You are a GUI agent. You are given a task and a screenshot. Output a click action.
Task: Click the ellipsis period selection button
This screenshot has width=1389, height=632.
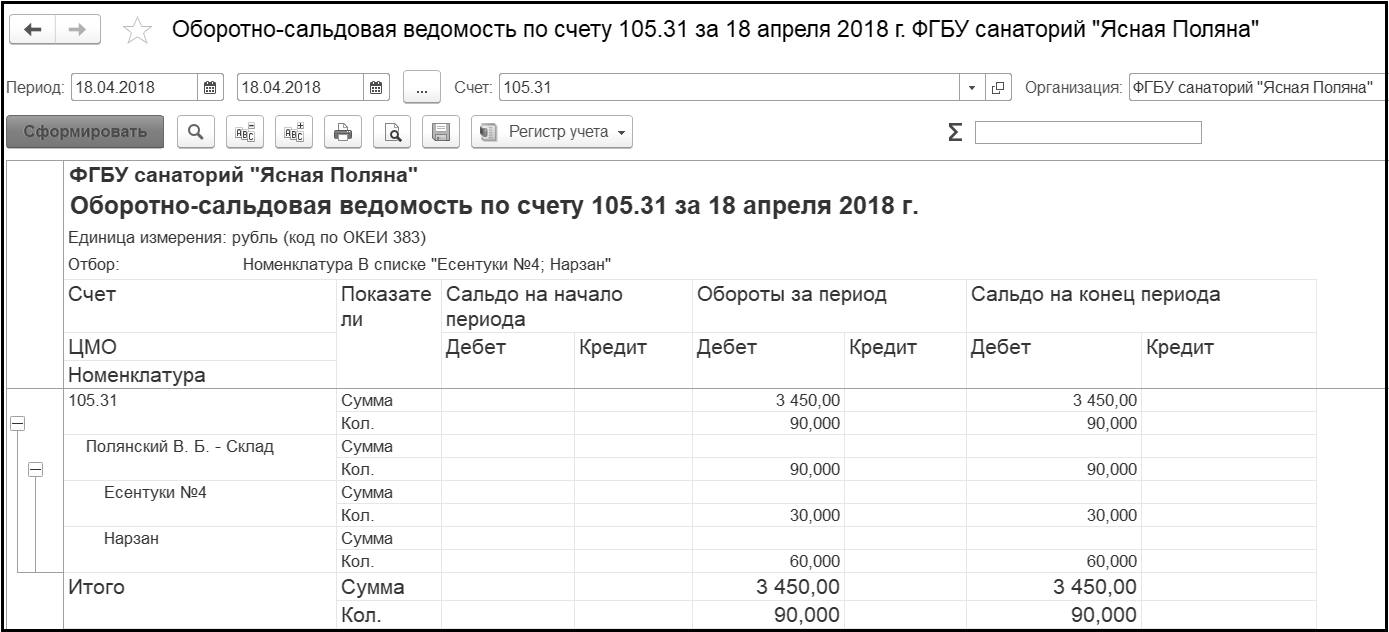(x=422, y=88)
